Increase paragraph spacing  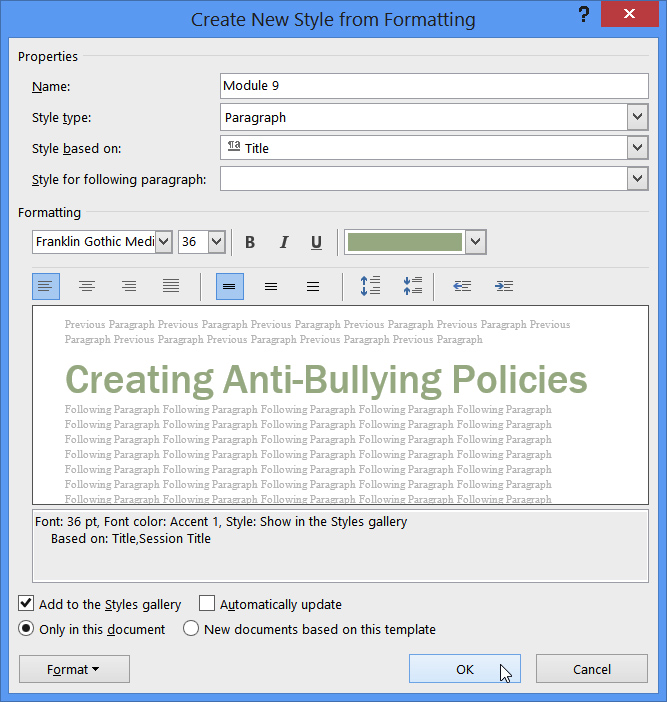[x=370, y=286]
